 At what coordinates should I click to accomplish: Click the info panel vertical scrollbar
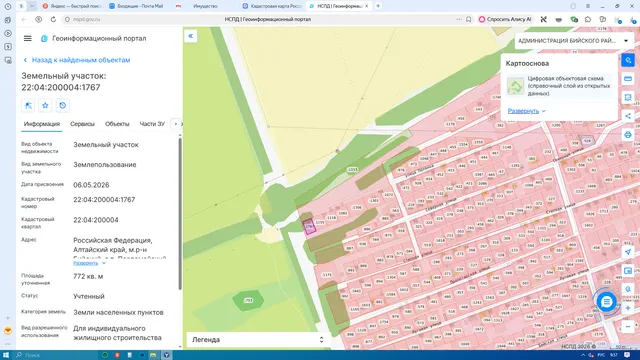(180, 214)
